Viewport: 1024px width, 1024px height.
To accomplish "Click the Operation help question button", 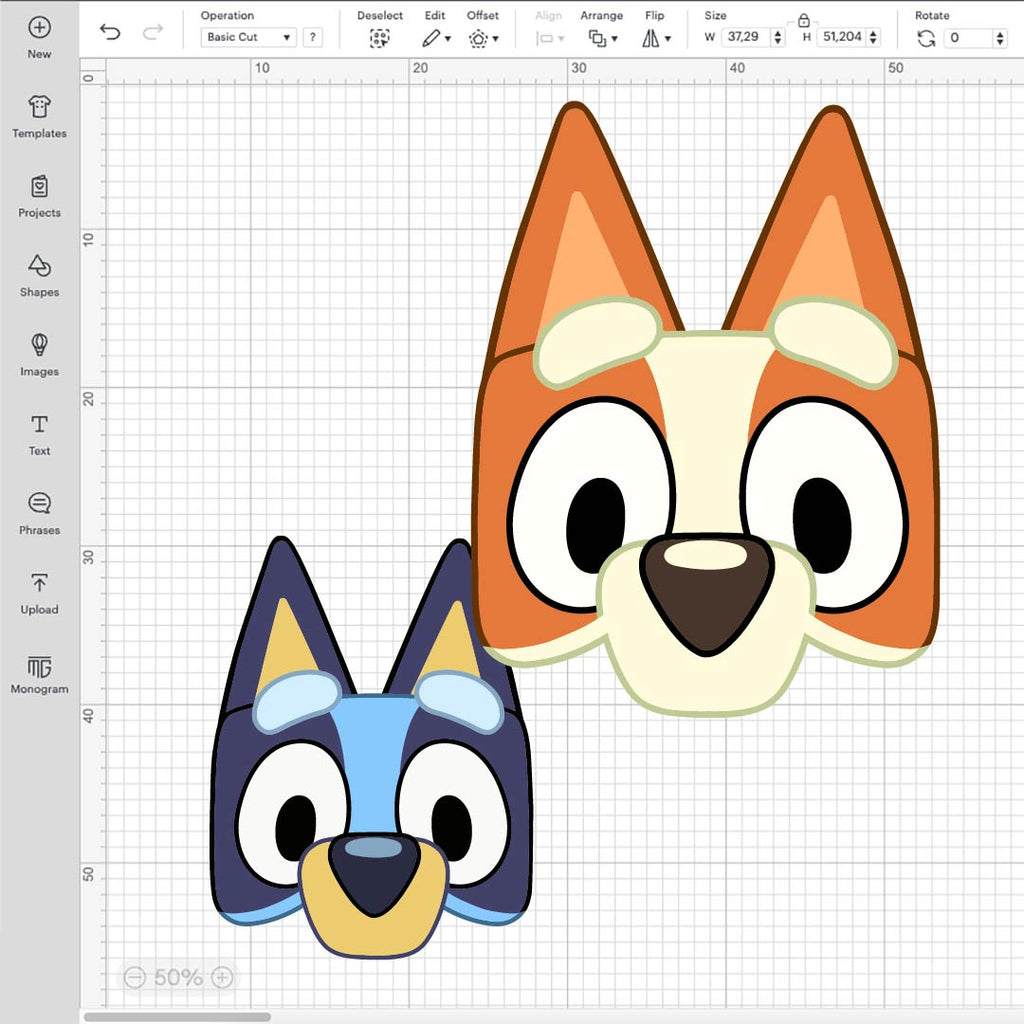I will point(313,37).
